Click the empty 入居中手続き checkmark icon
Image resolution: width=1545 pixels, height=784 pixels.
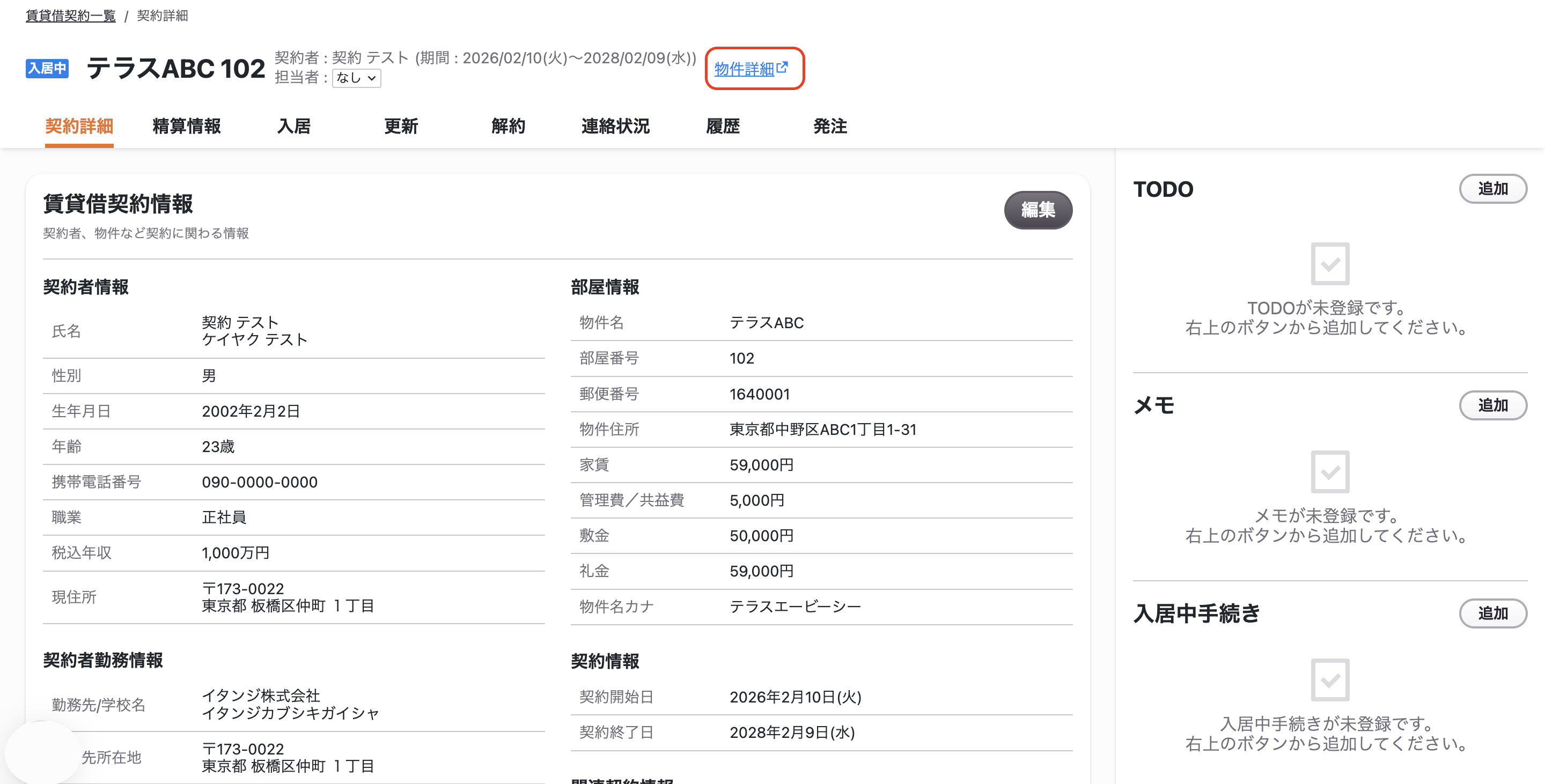(x=1330, y=680)
